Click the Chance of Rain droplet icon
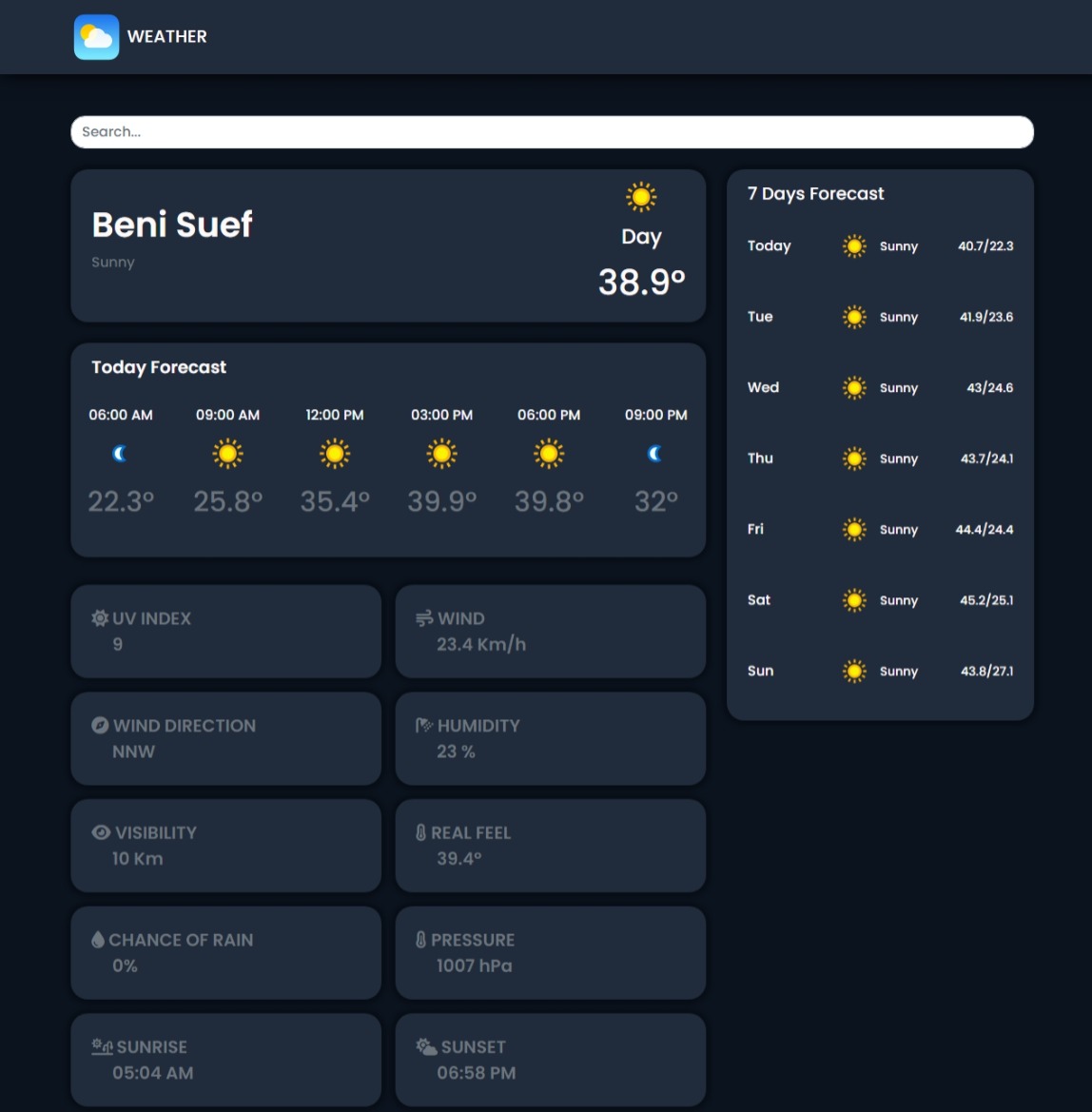The width and height of the screenshot is (1092, 1112). tap(98, 940)
